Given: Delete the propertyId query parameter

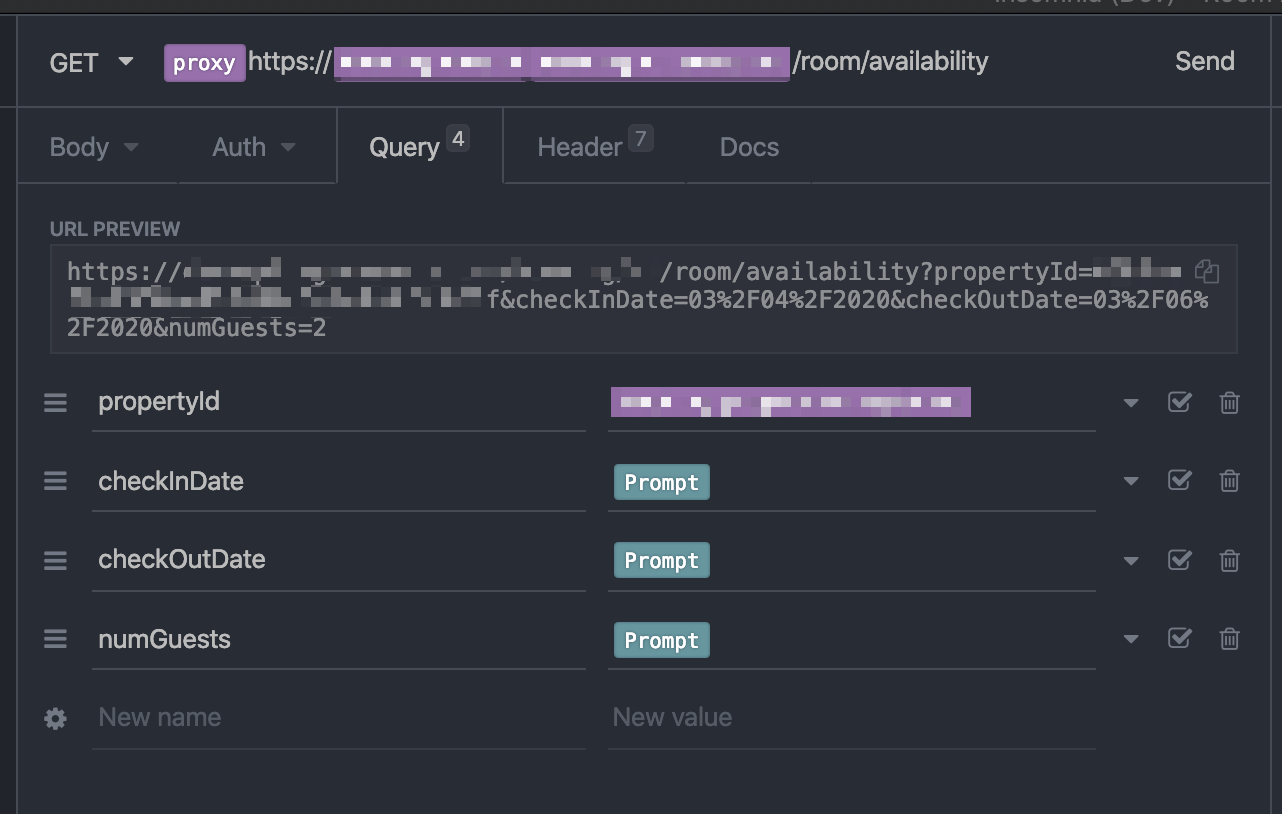Looking at the screenshot, I should point(1230,402).
